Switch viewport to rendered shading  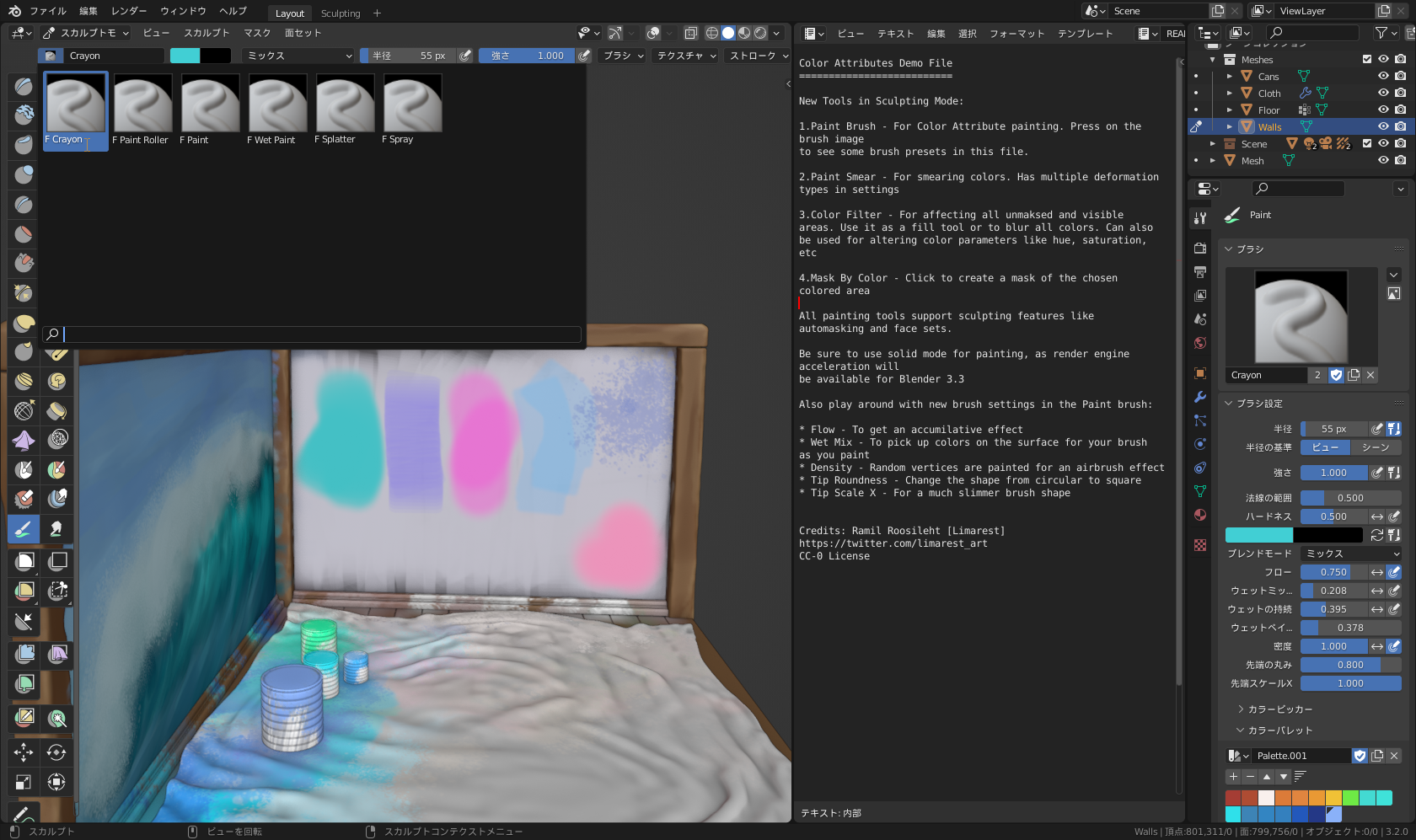click(760, 33)
